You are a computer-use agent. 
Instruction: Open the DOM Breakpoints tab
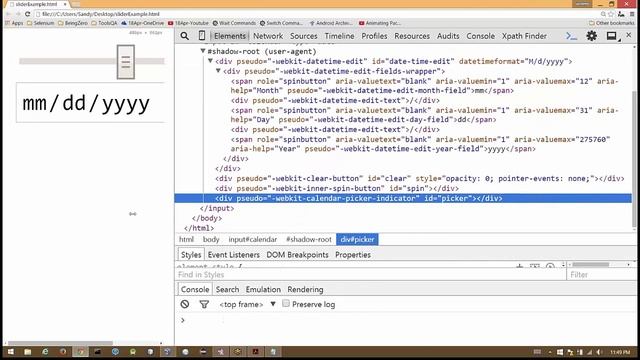[x=297, y=255]
